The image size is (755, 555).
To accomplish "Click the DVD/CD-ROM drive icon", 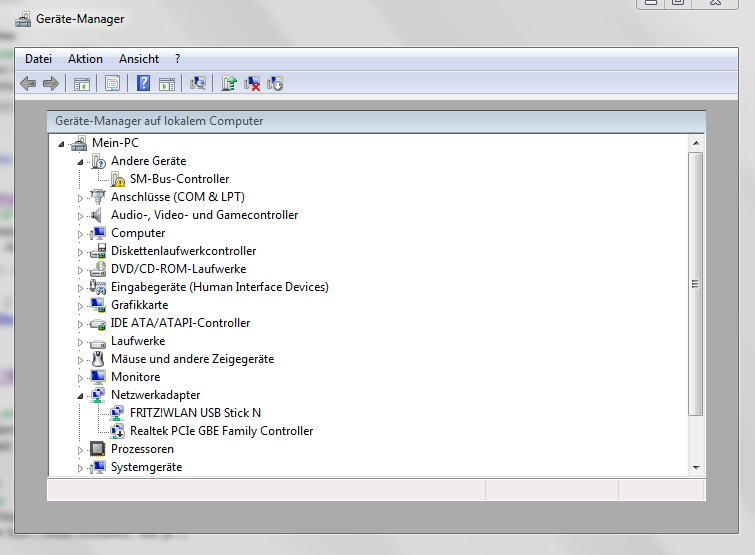I will [98, 269].
